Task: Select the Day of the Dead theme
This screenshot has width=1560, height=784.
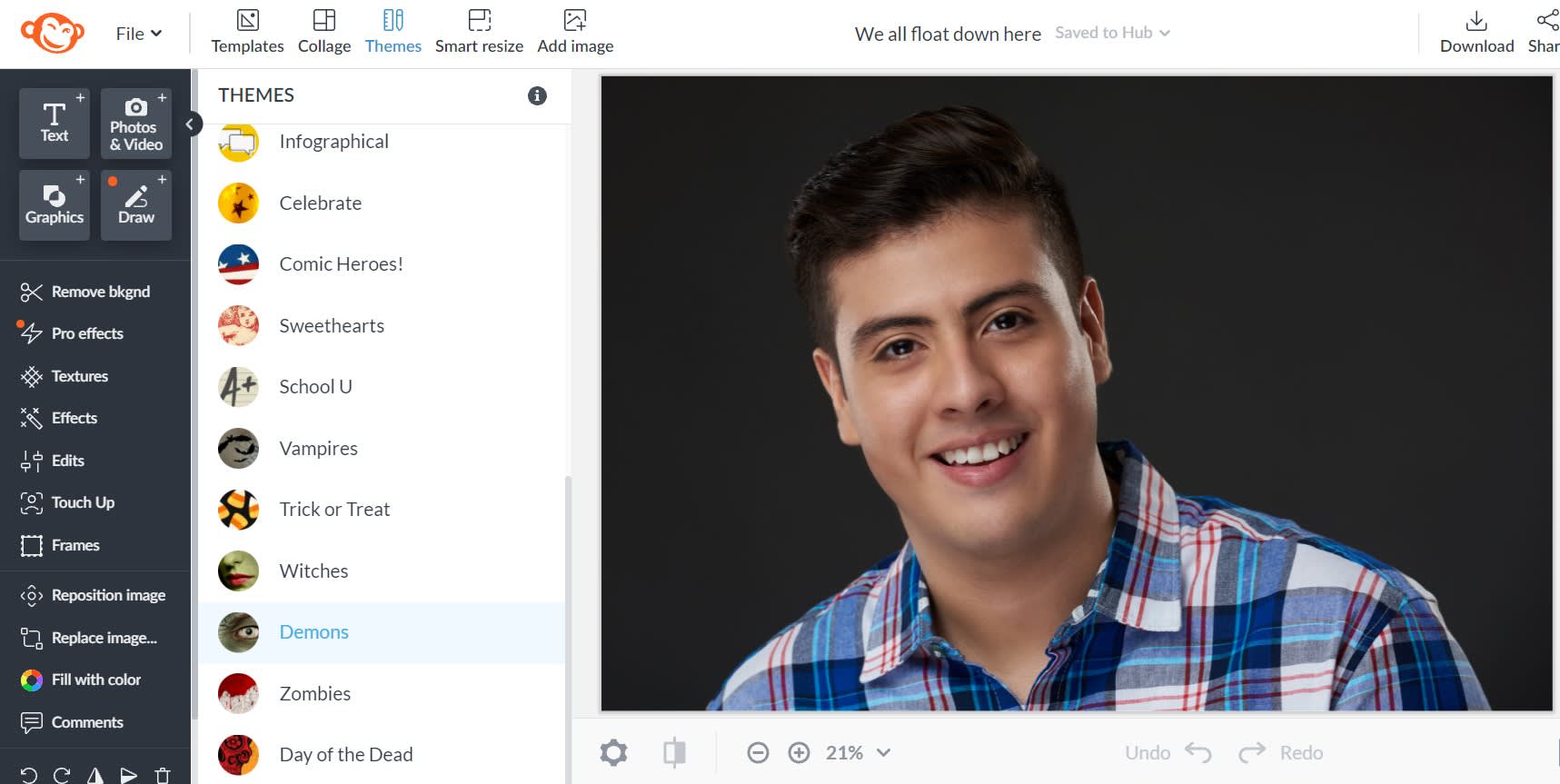Action: coord(382,755)
